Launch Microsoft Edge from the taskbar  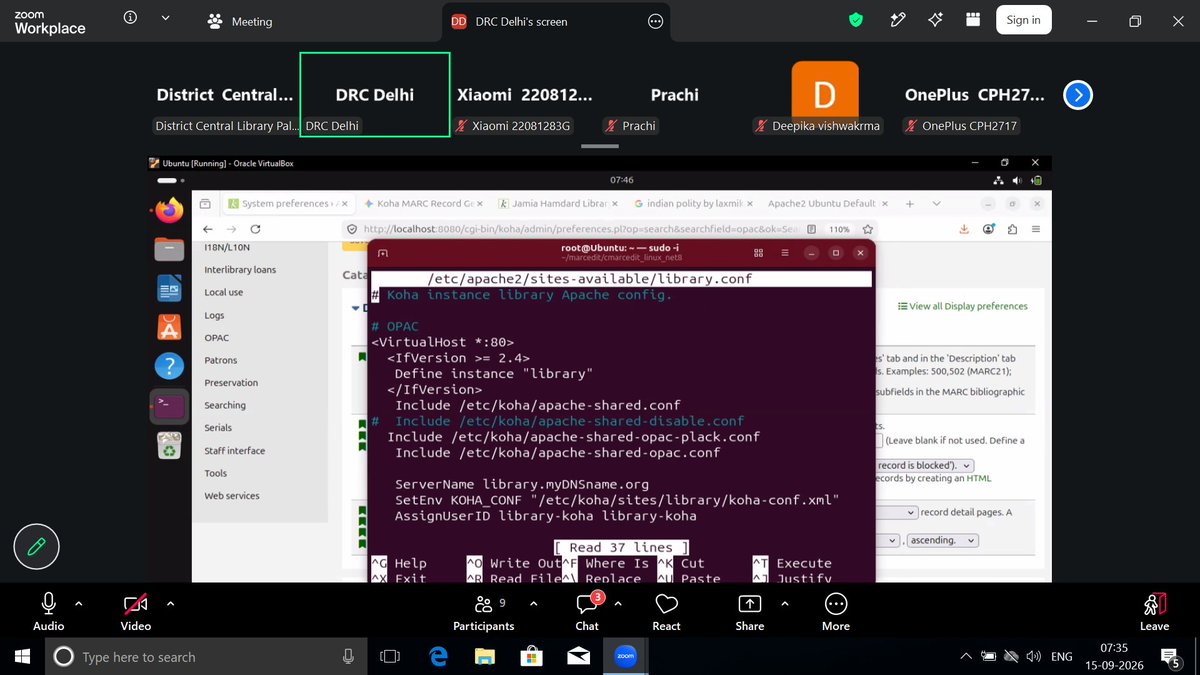[438, 657]
